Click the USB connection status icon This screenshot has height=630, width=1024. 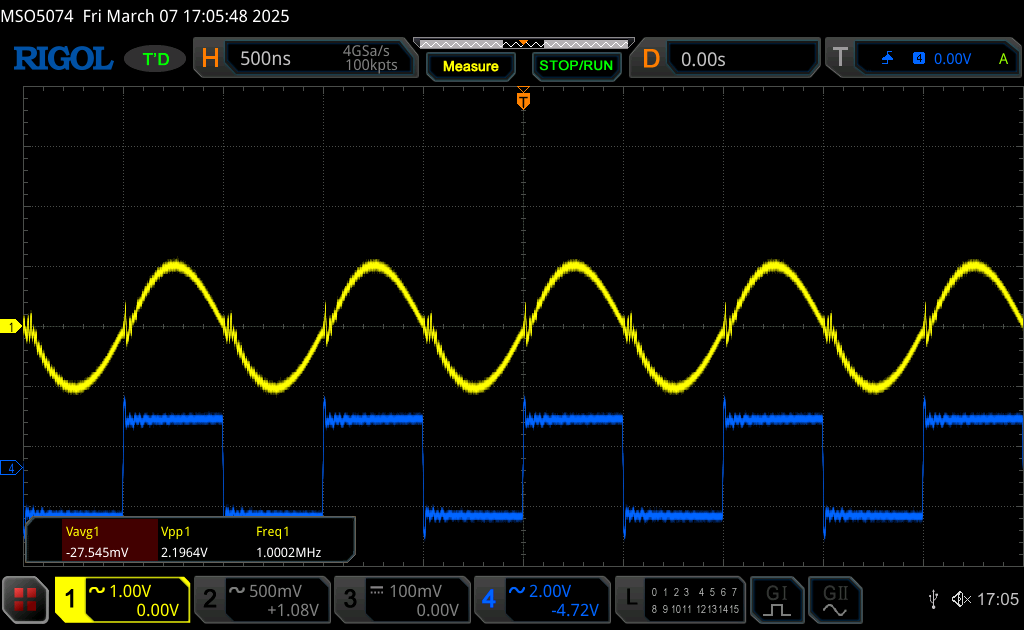click(x=933, y=599)
